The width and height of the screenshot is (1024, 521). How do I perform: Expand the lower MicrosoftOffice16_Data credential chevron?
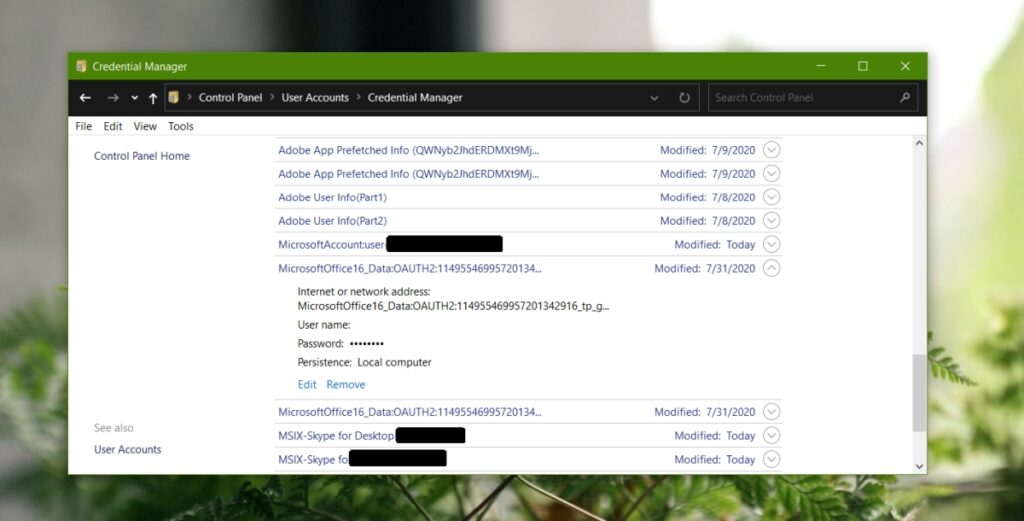(771, 412)
